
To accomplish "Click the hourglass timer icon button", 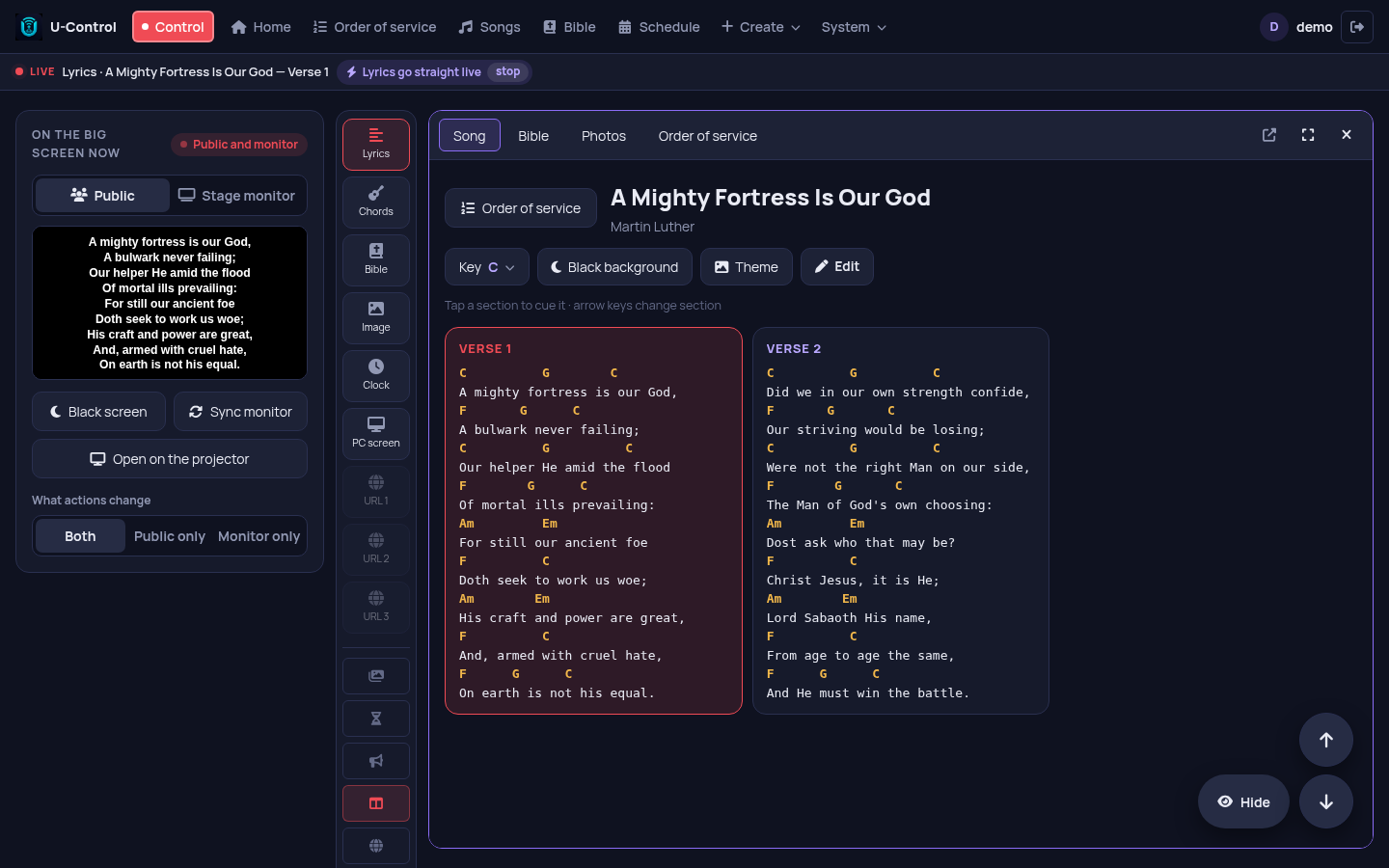I will coord(376,719).
